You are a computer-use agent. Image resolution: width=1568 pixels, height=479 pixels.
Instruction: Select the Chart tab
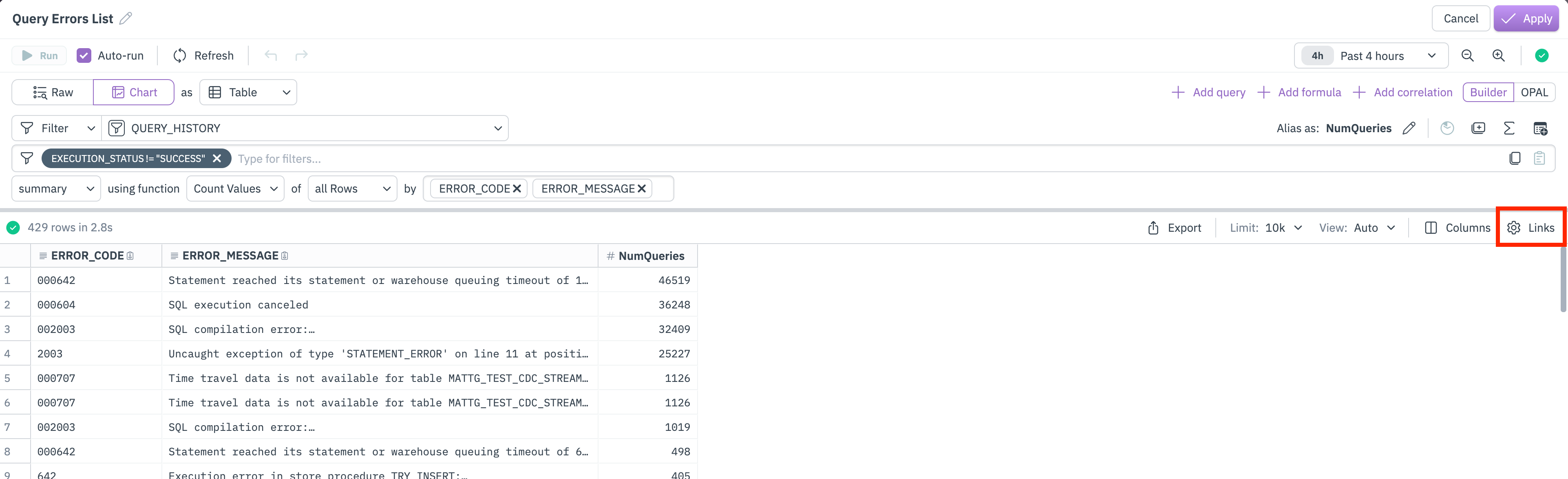pos(134,92)
